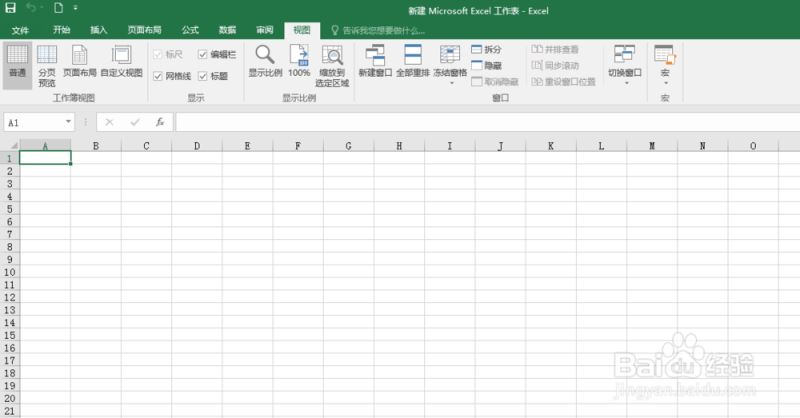
Task: Uncheck the 编辑栏 formula bar checkbox
Action: 203,54
